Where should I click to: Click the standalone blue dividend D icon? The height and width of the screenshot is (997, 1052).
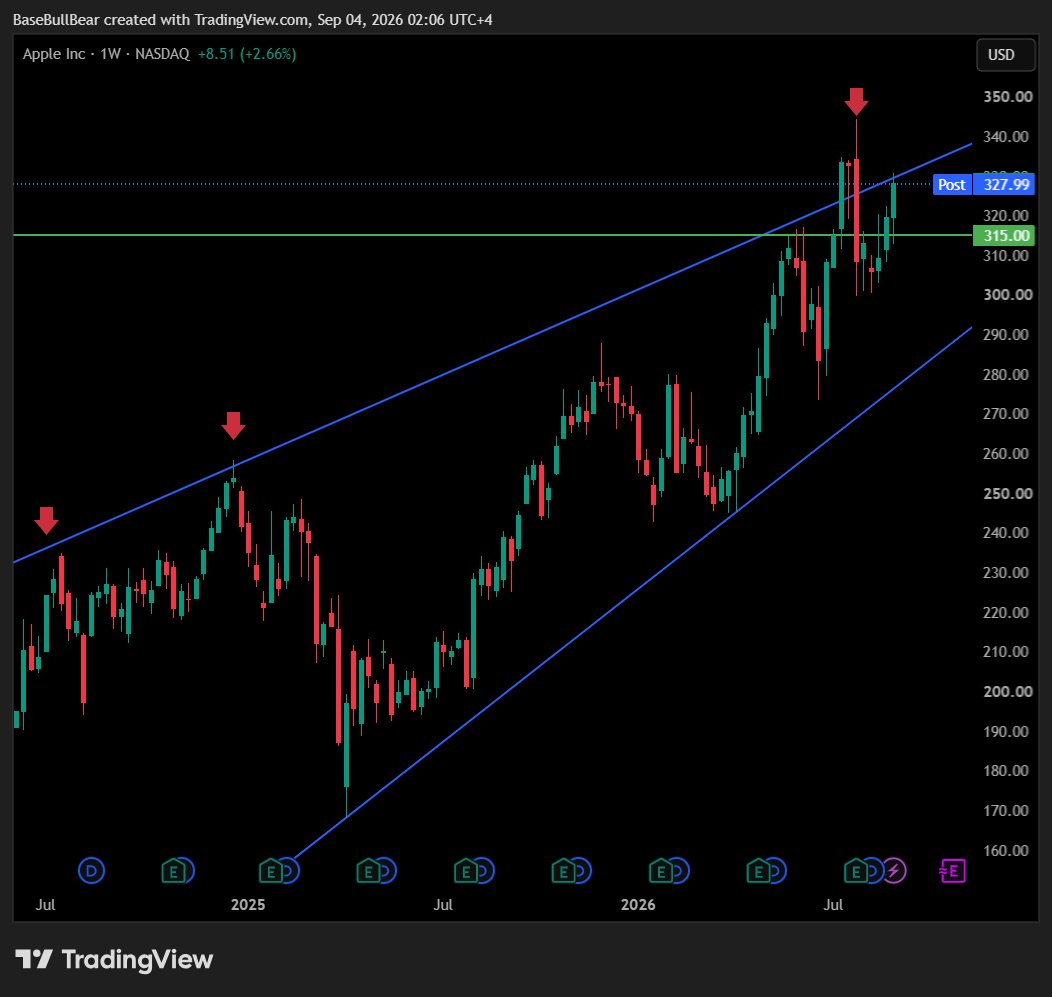[x=91, y=871]
